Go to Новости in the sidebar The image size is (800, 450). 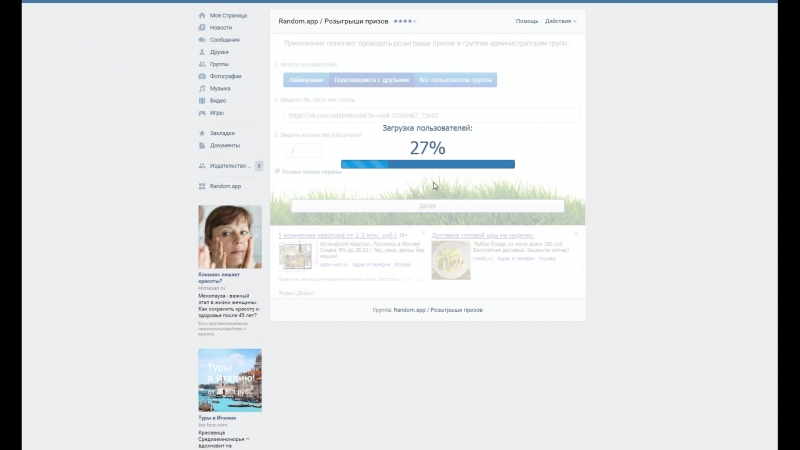(220, 28)
